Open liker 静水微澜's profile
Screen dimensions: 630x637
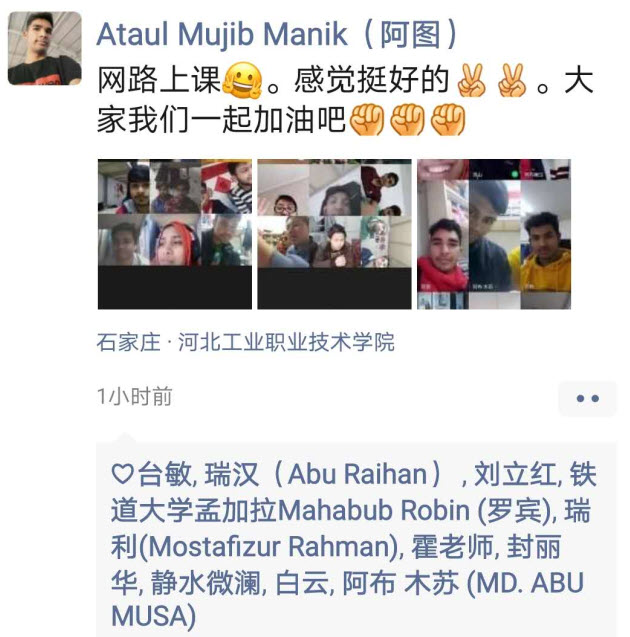click(206, 583)
